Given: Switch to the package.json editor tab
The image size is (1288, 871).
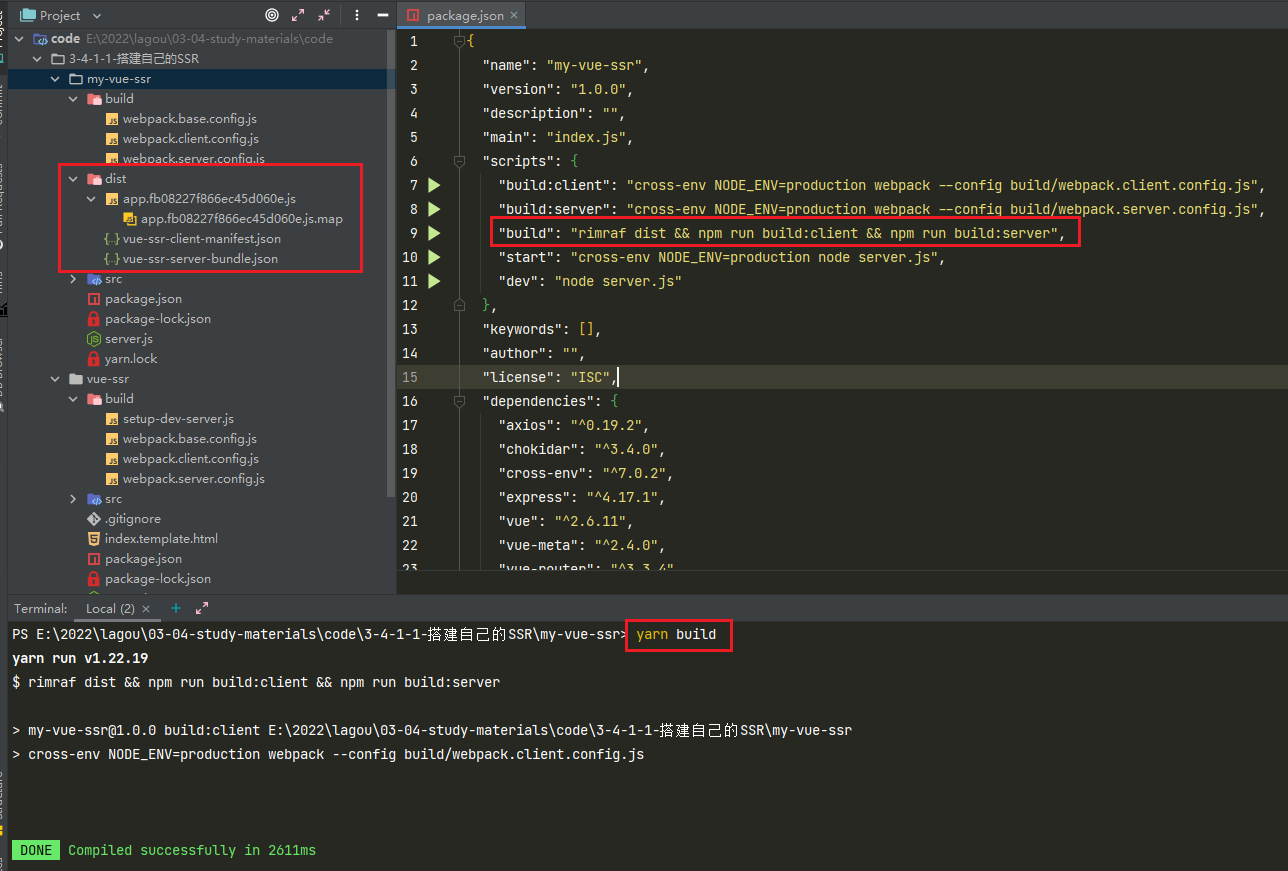Looking at the screenshot, I should pyautogui.click(x=461, y=15).
